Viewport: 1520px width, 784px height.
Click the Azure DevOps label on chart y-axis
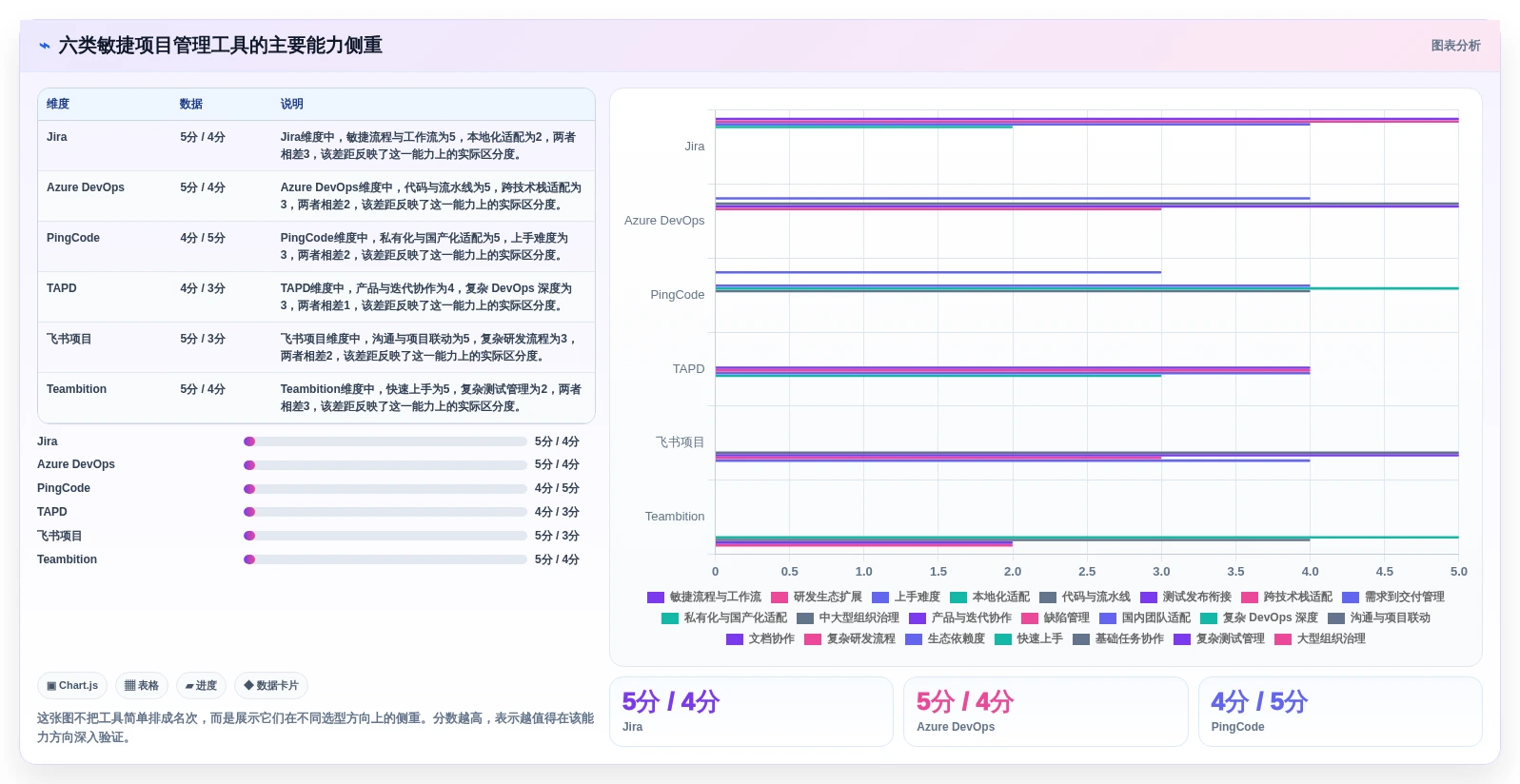pyautogui.click(x=664, y=221)
